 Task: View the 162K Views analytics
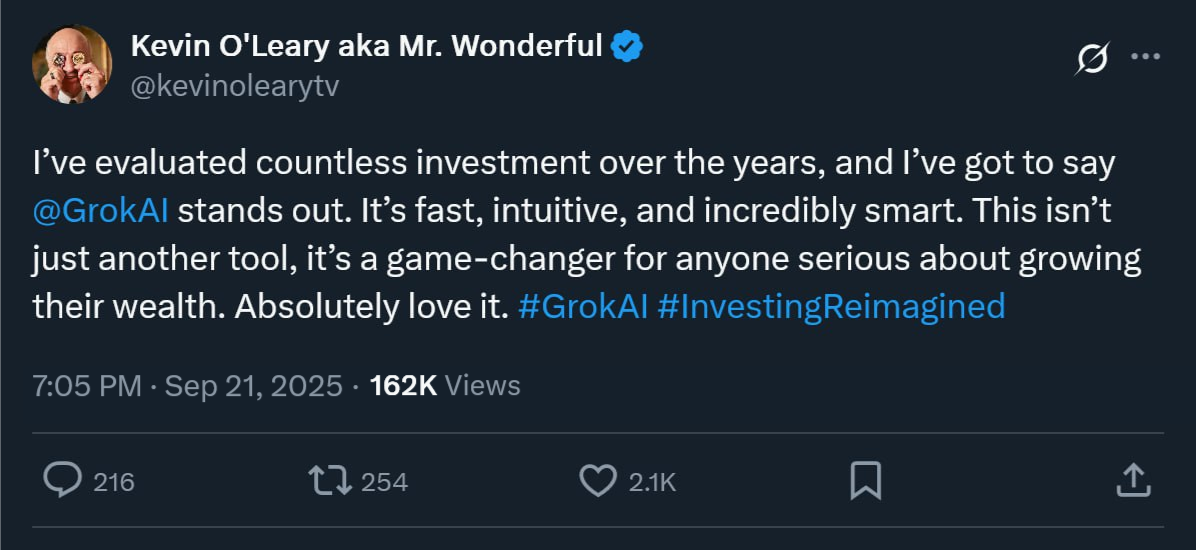[x=445, y=385]
